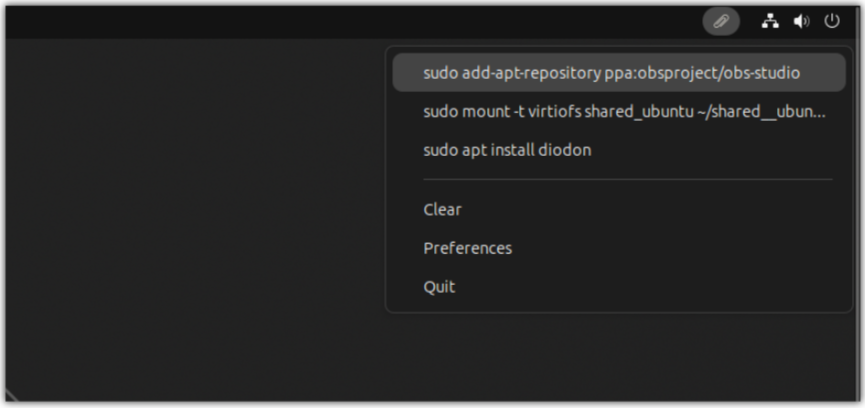Click the volume speaker icon

click(x=801, y=21)
